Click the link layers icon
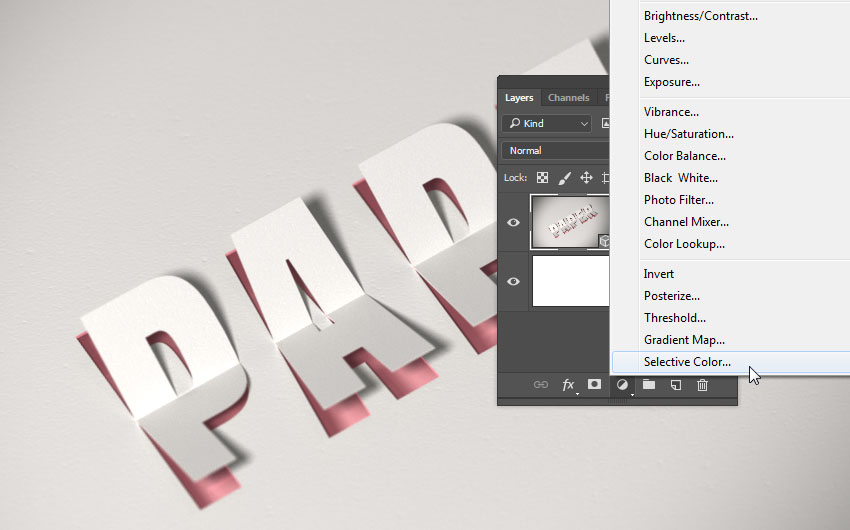Screen dimensions: 850x530 (540, 385)
